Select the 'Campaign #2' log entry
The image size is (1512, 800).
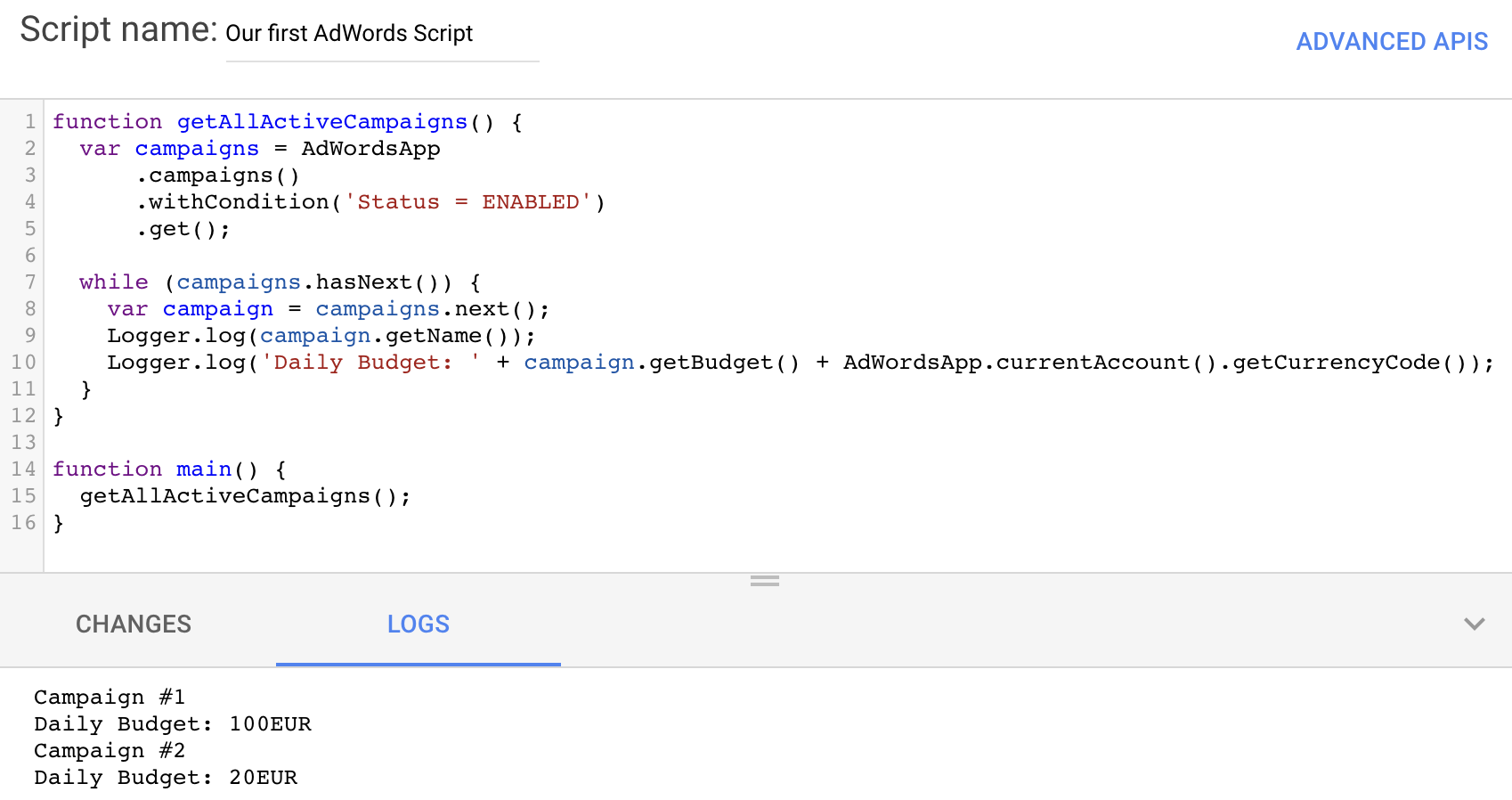(x=110, y=751)
